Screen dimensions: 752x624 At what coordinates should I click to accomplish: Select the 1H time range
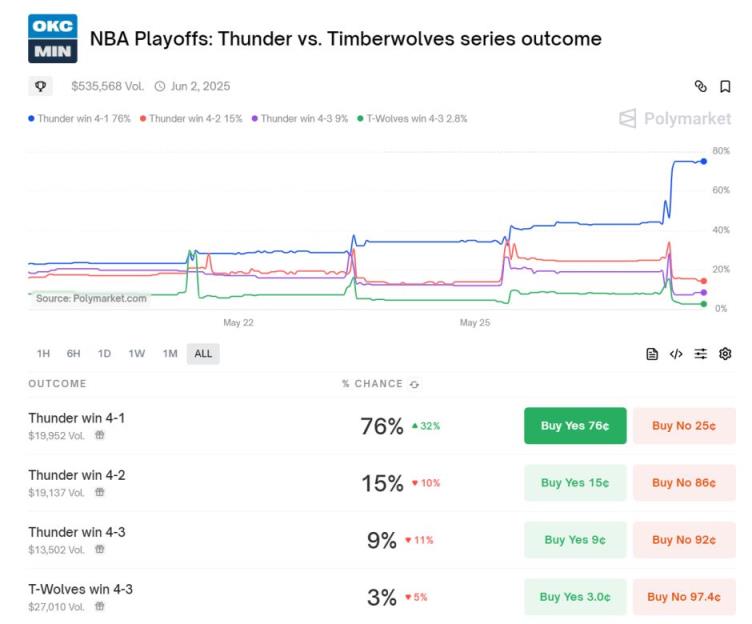43,354
